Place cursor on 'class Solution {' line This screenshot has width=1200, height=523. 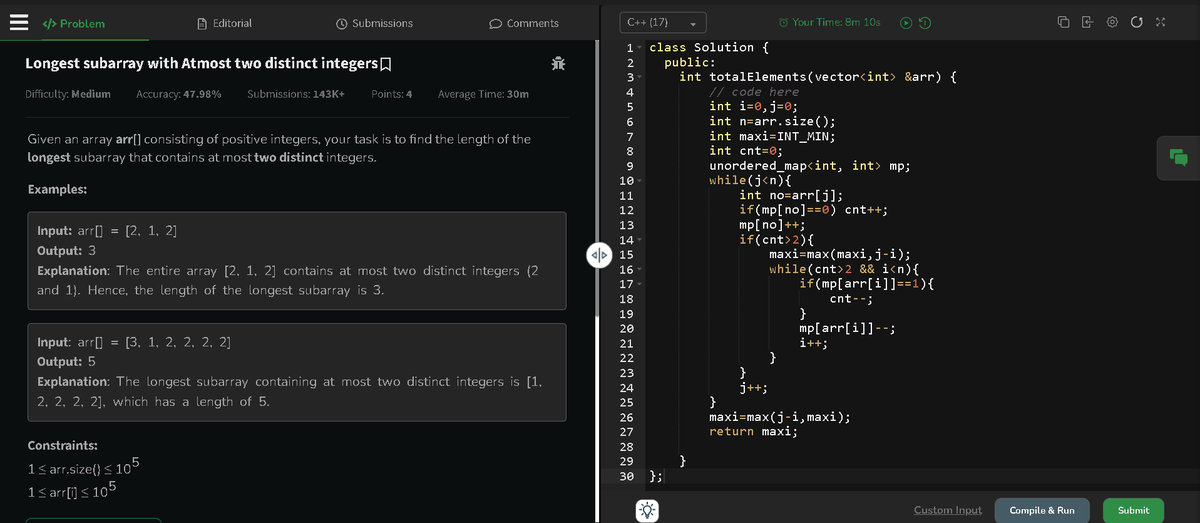708,47
